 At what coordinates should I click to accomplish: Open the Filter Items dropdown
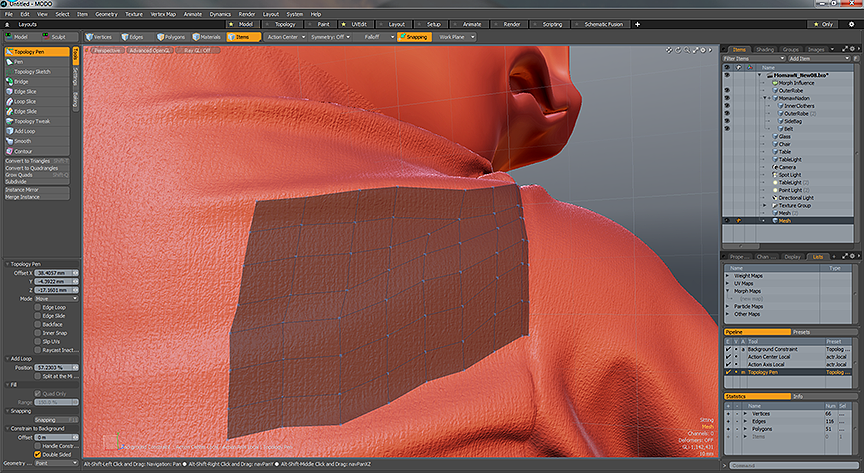point(754,58)
